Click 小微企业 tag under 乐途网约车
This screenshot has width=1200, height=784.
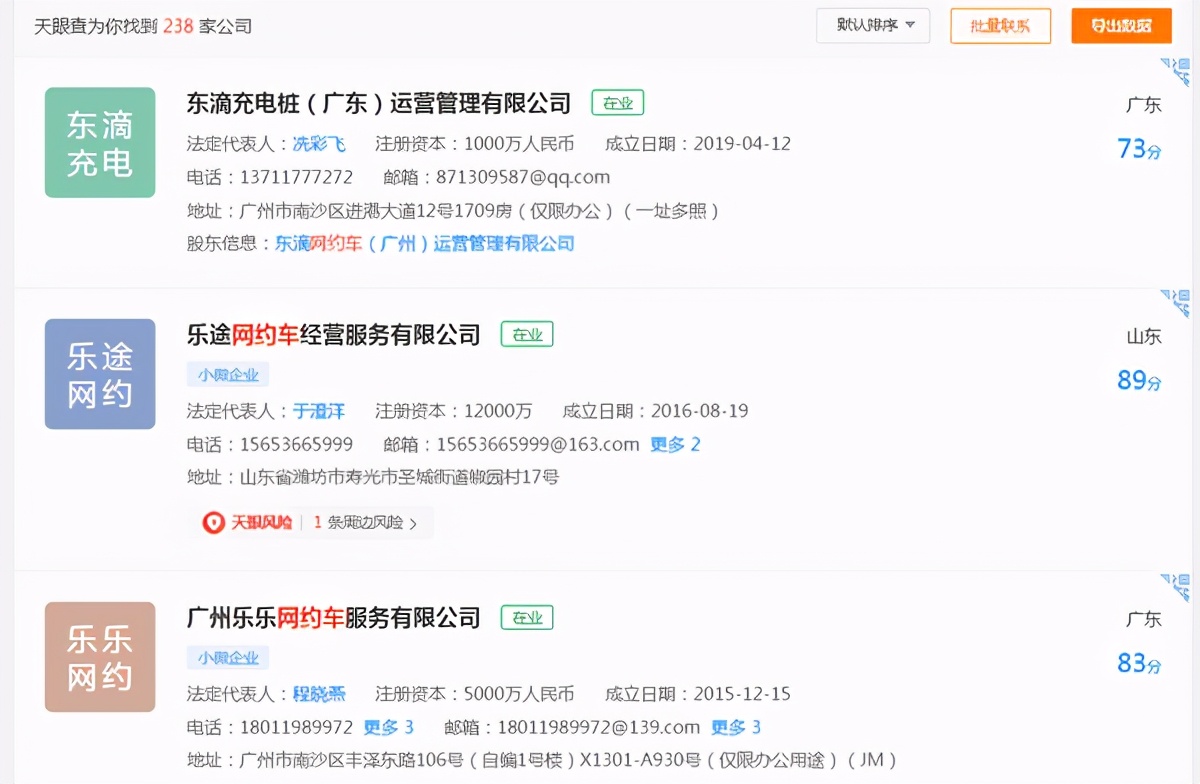click(x=228, y=375)
